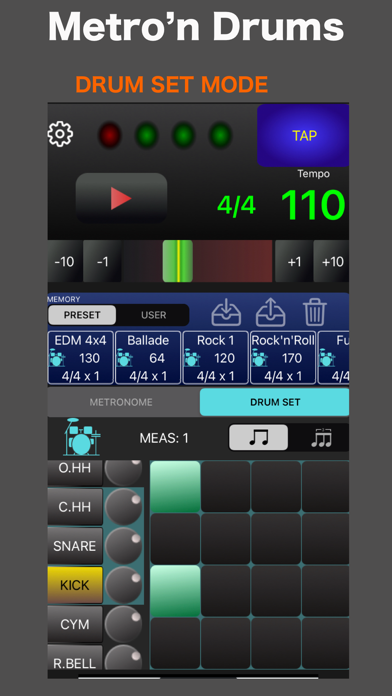392x696 pixels.
Task: Click the green tempo slider handle
Action: (178, 261)
